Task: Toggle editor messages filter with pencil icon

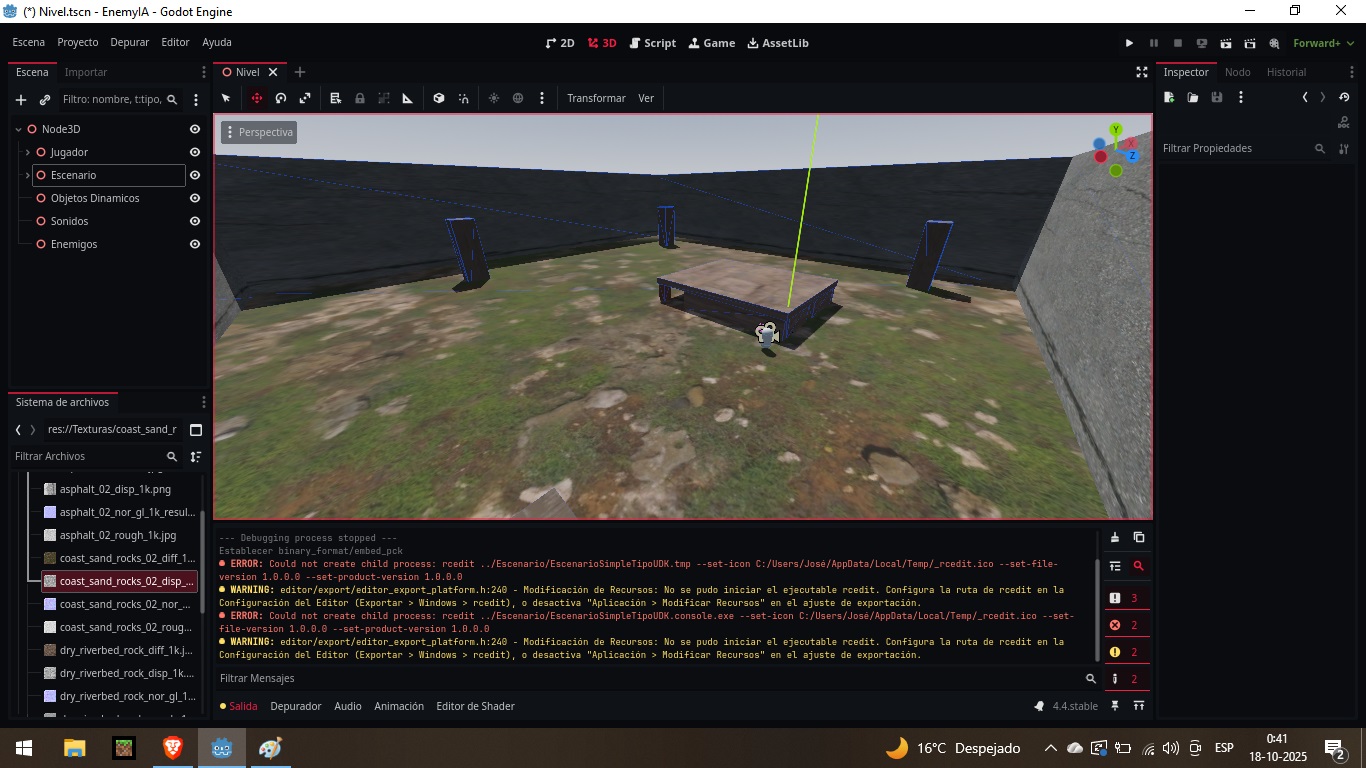Action: [x=1126, y=679]
